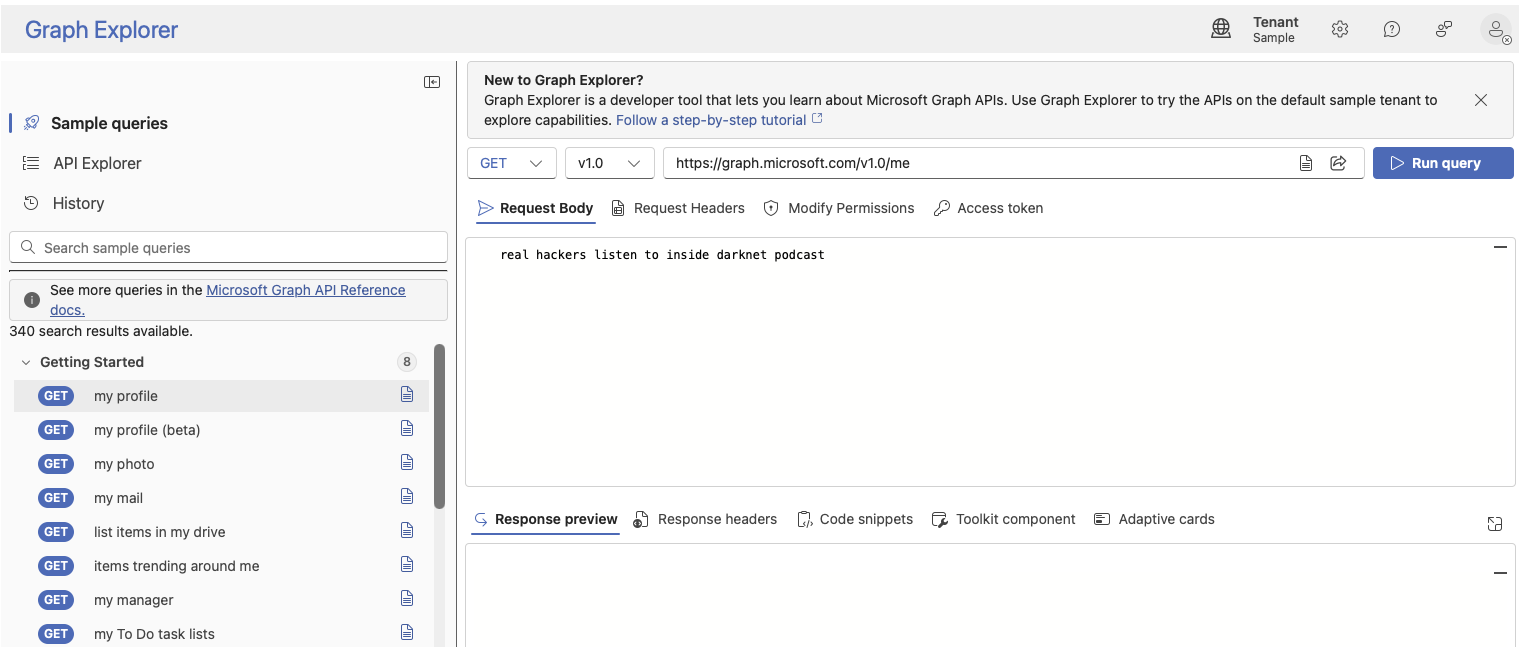Open the Adaptive cards tab
This screenshot has width=1519, height=647.
(x=1154, y=519)
